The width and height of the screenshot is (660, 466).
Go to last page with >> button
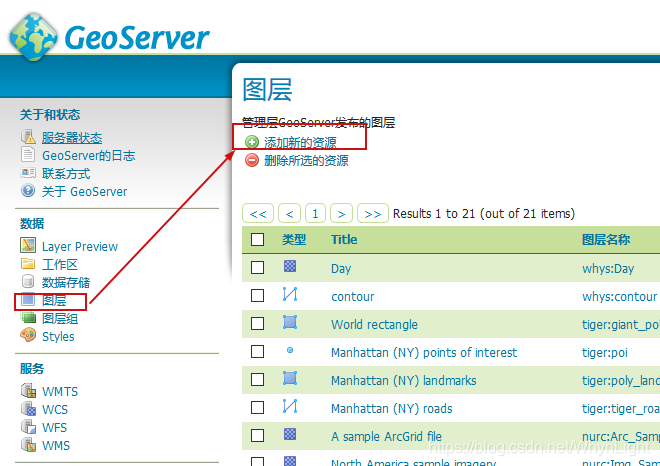[x=373, y=213]
